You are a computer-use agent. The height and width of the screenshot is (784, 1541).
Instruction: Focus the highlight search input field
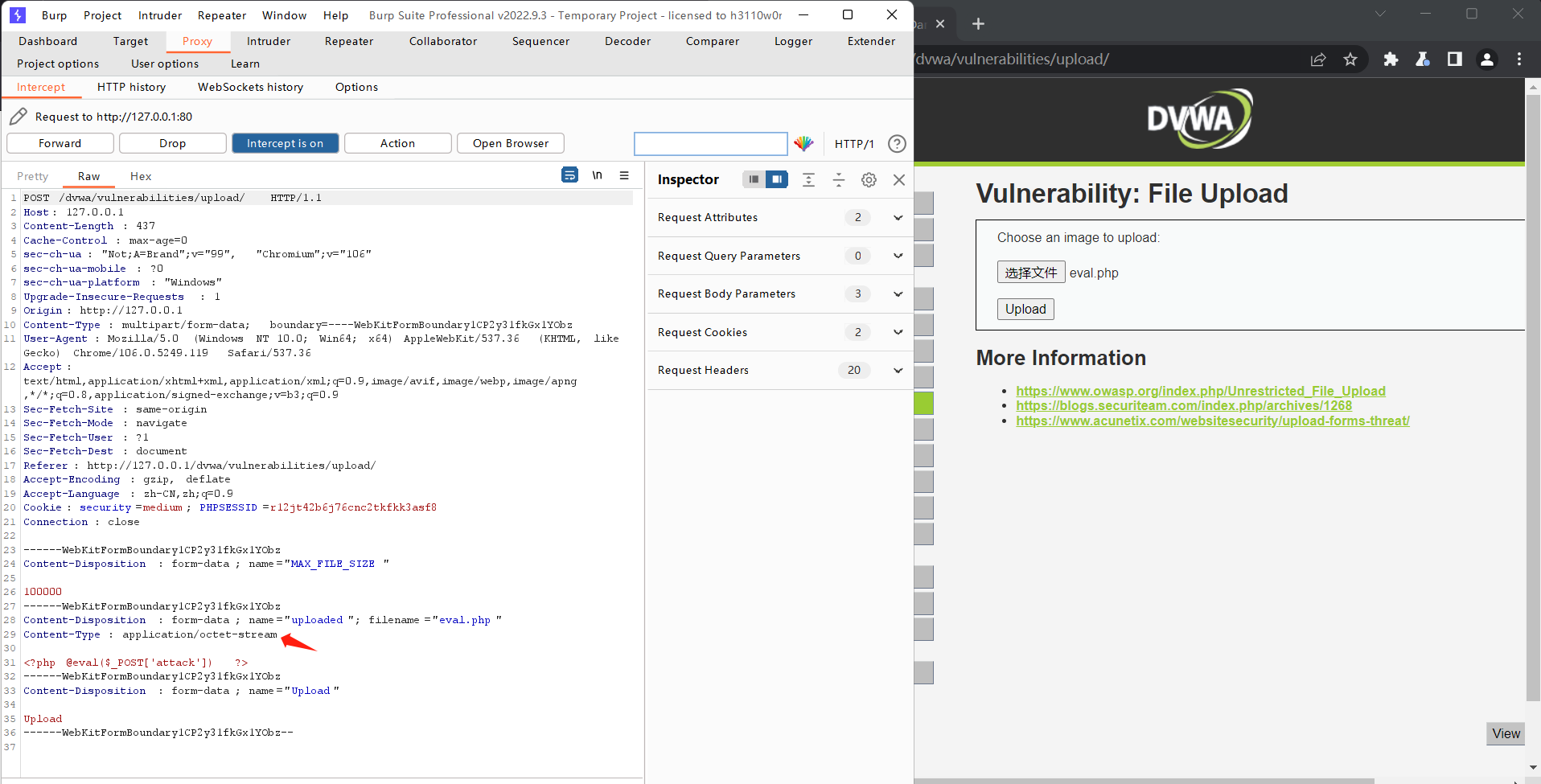pos(711,144)
